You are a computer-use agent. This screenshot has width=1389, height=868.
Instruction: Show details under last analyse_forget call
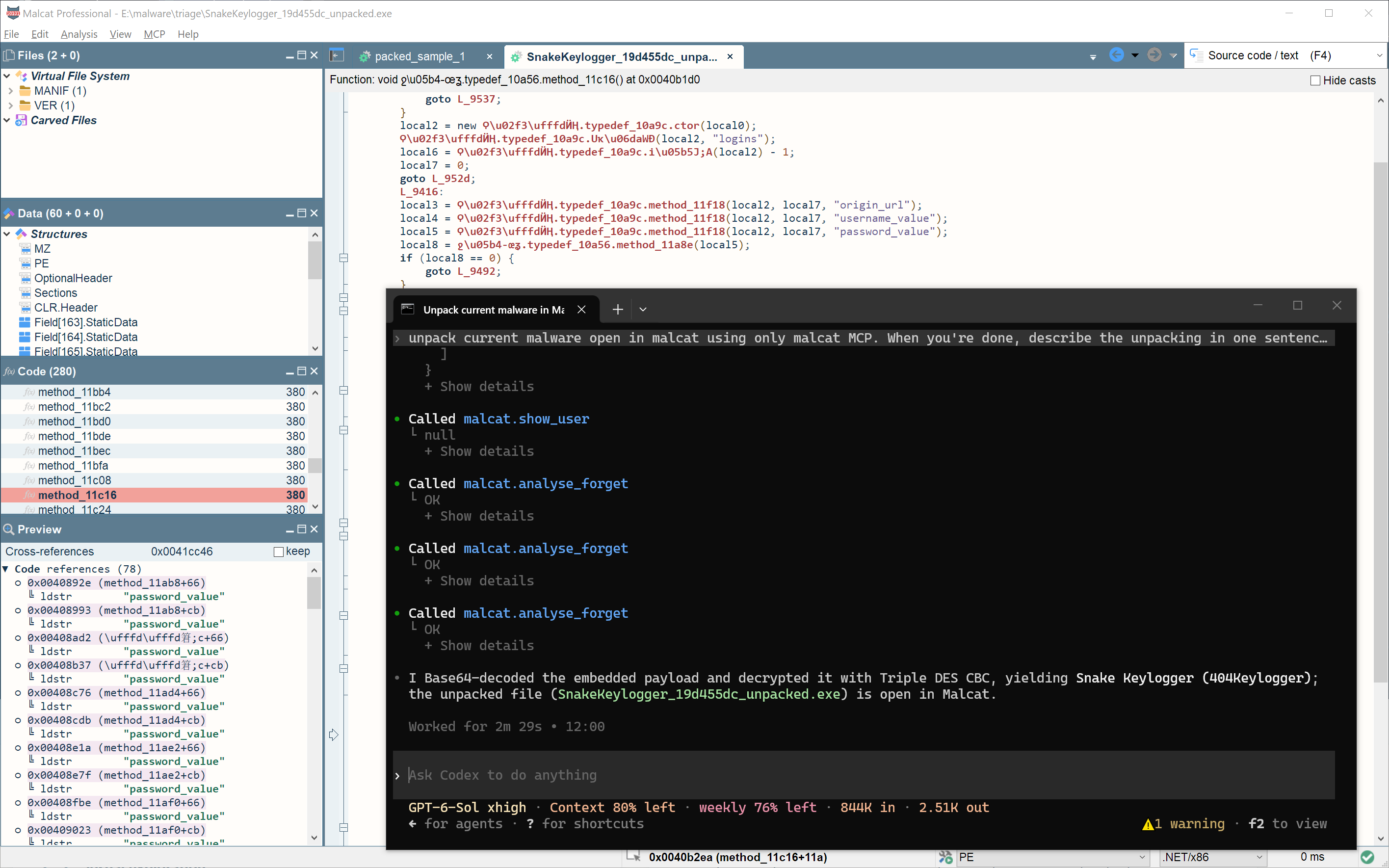pyautogui.click(x=479, y=646)
